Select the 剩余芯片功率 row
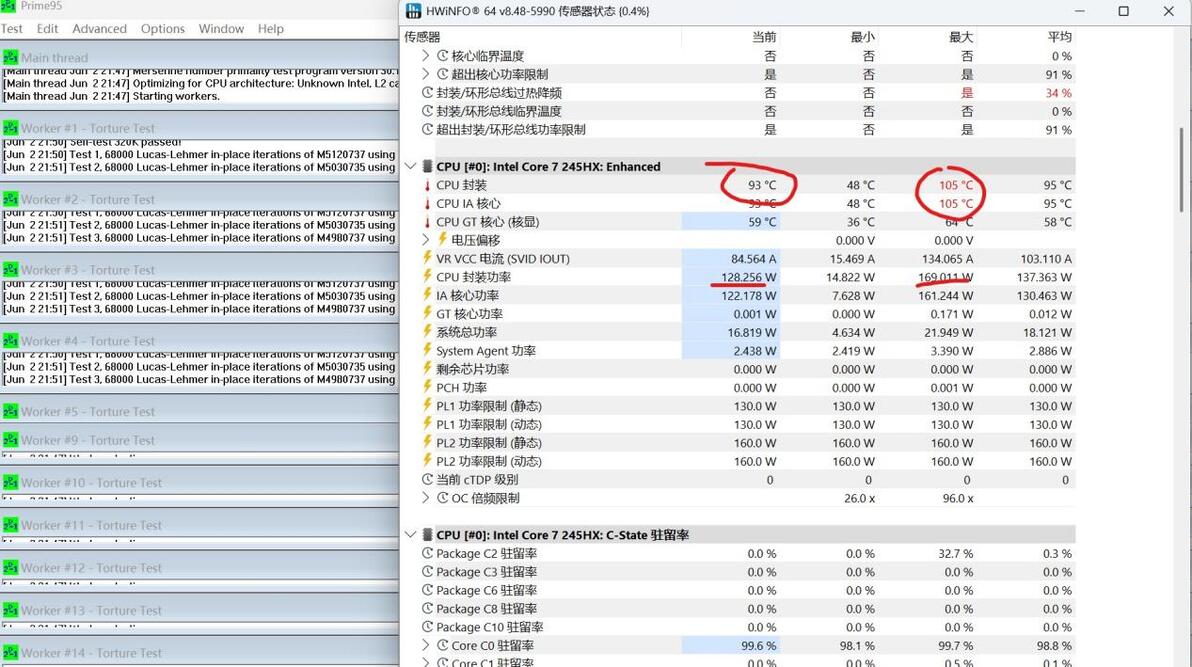The width and height of the screenshot is (1192, 667). coord(747,369)
